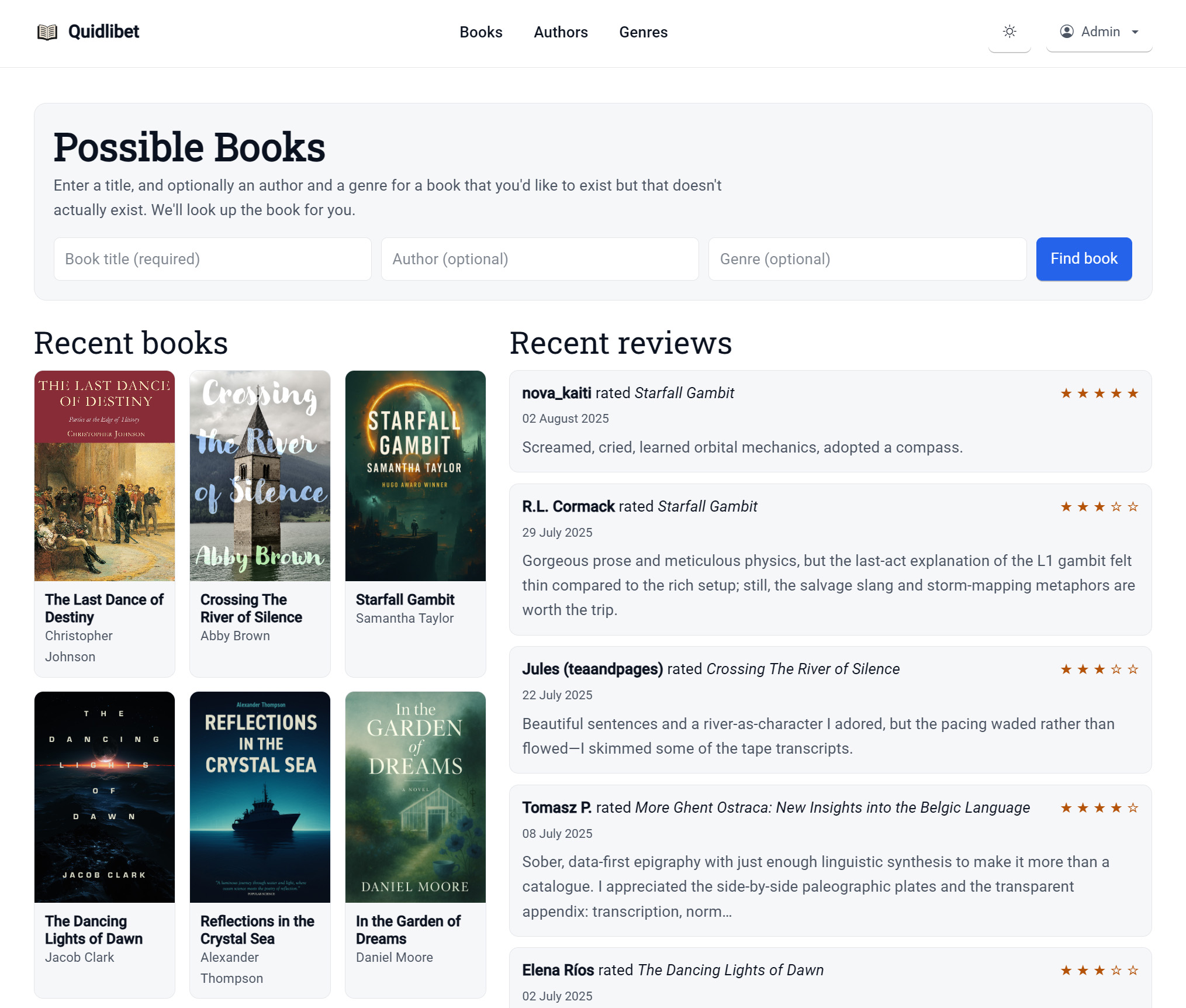Expand the Admin dropdown caret
Image resolution: width=1186 pixels, height=1008 pixels.
(1135, 32)
